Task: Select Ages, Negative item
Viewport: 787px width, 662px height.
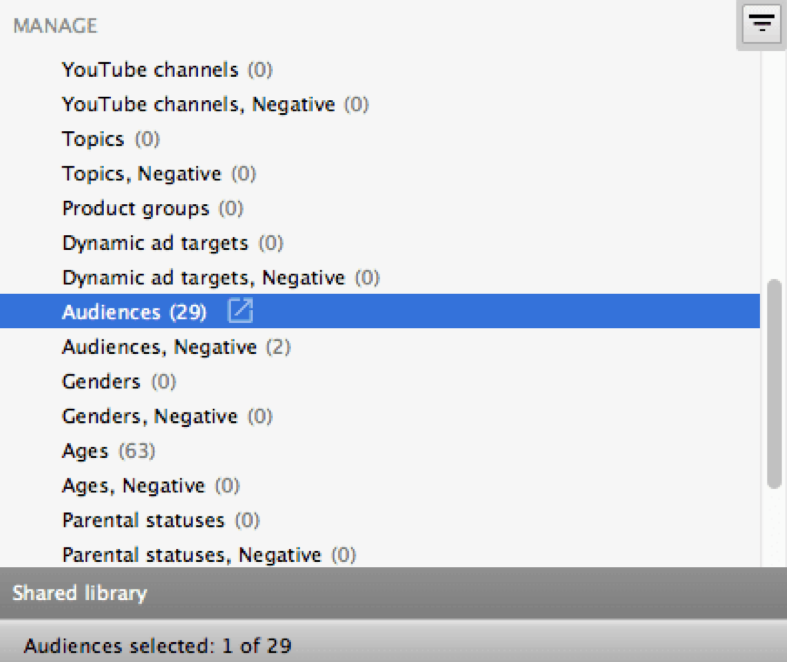Action: [133, 486]
